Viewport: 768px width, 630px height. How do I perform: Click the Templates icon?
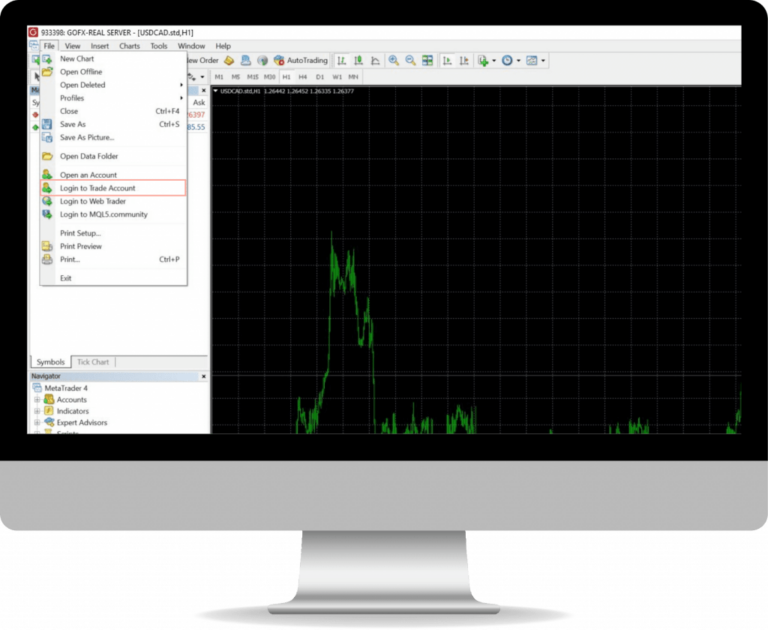[531, 60]
